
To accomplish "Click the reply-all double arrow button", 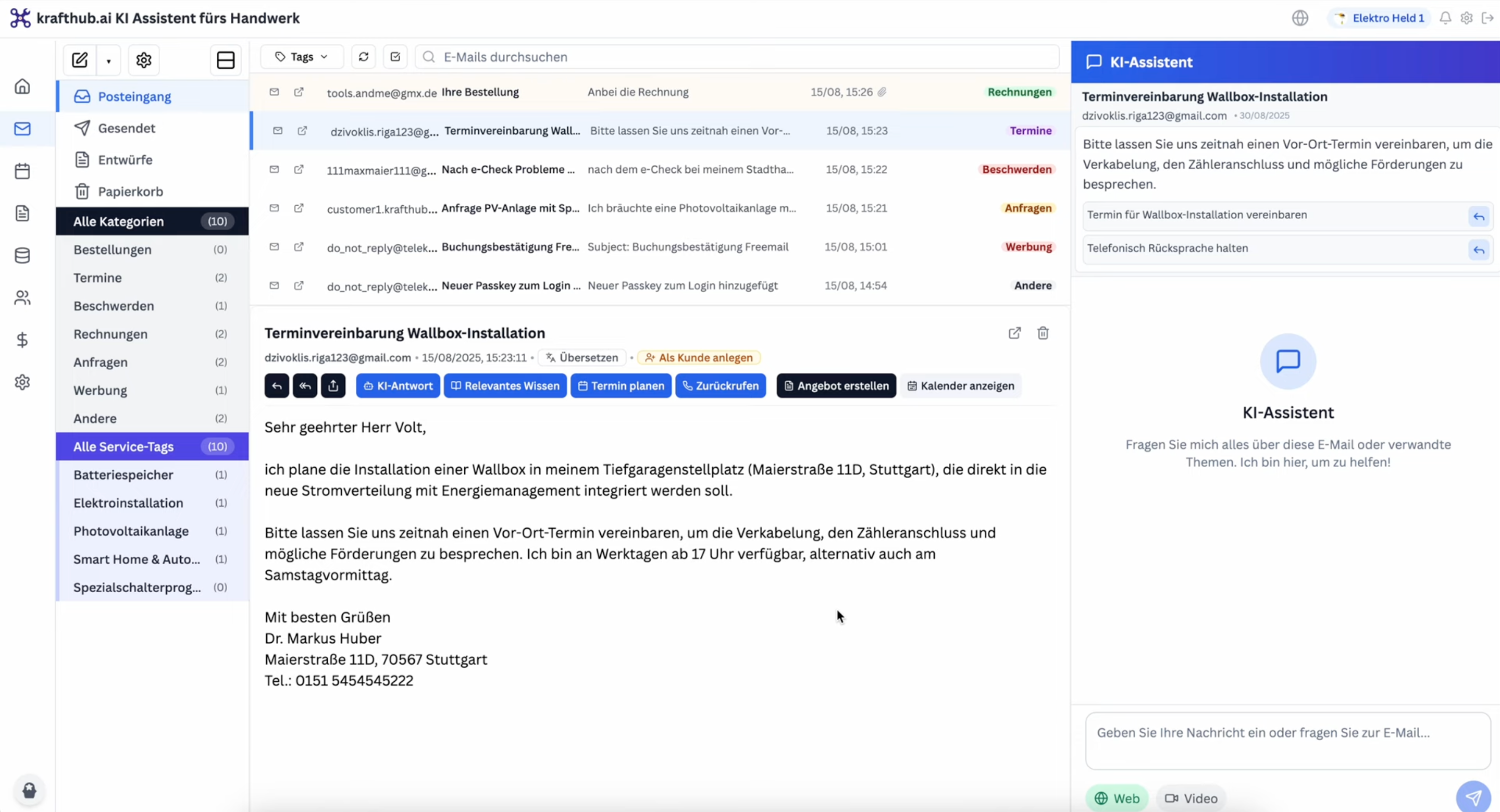I will 305,386.
